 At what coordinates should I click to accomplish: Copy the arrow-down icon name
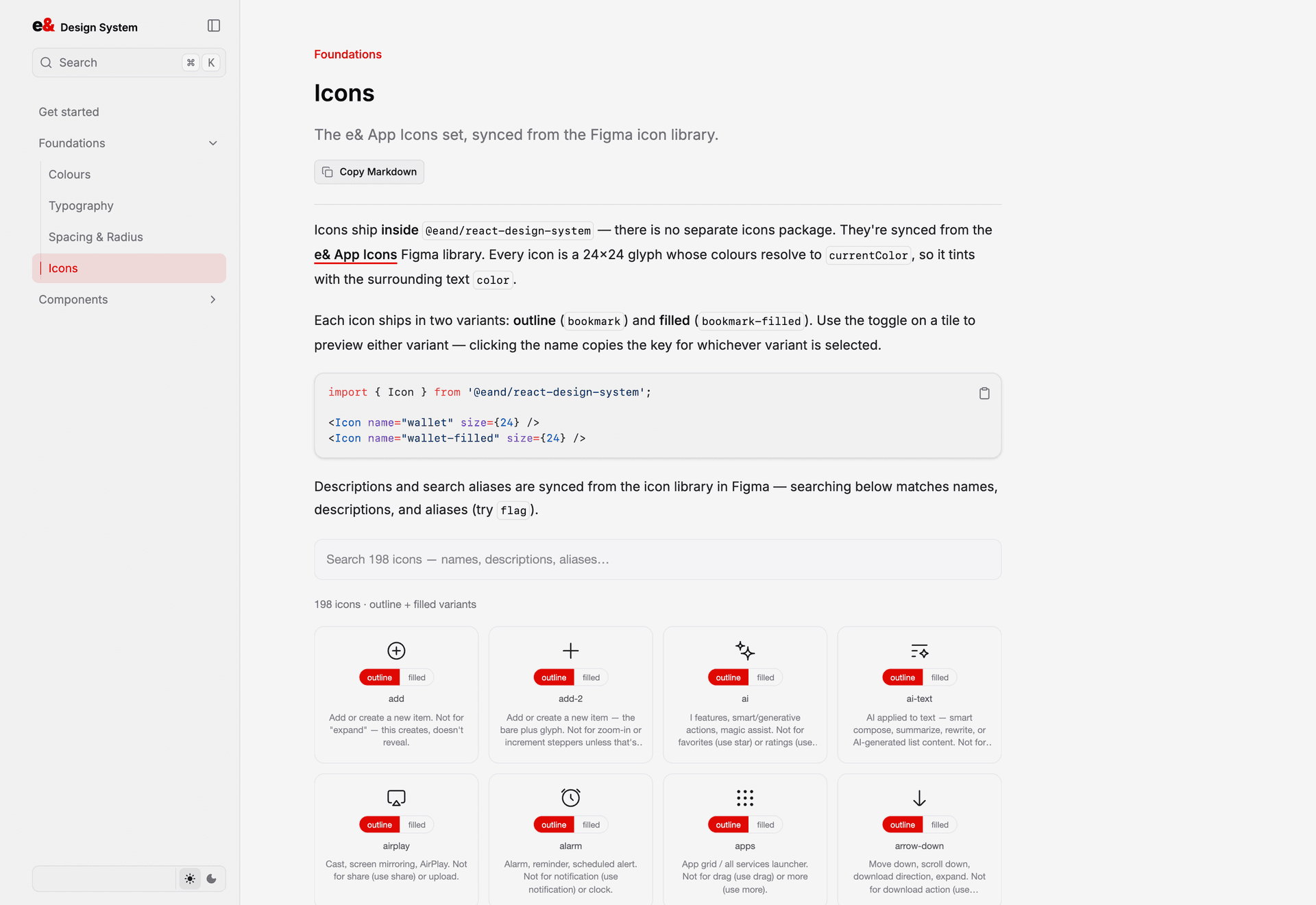(919, 846)
